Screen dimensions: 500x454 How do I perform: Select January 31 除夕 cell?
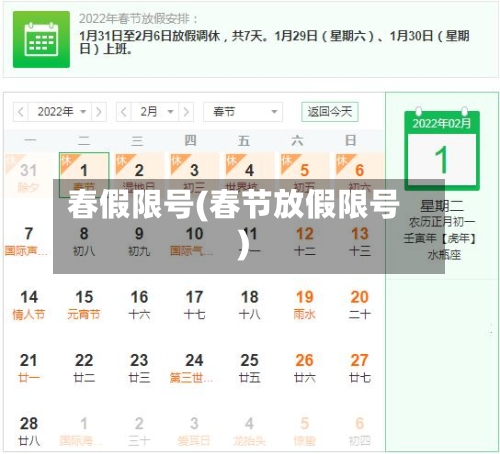coord(29,175)
